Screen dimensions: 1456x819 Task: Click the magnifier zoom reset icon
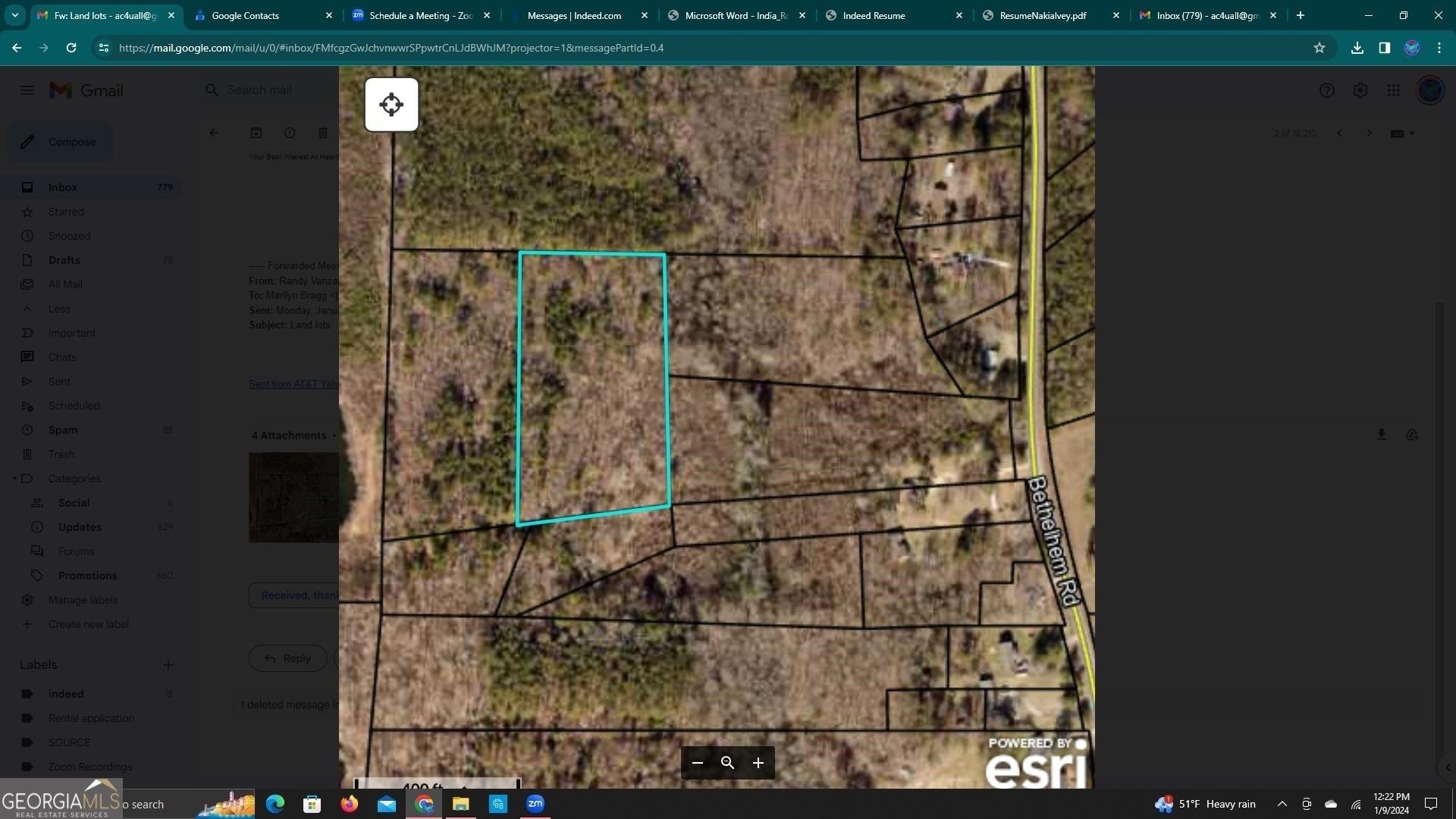pyautogui.click(x=727, y=763)
